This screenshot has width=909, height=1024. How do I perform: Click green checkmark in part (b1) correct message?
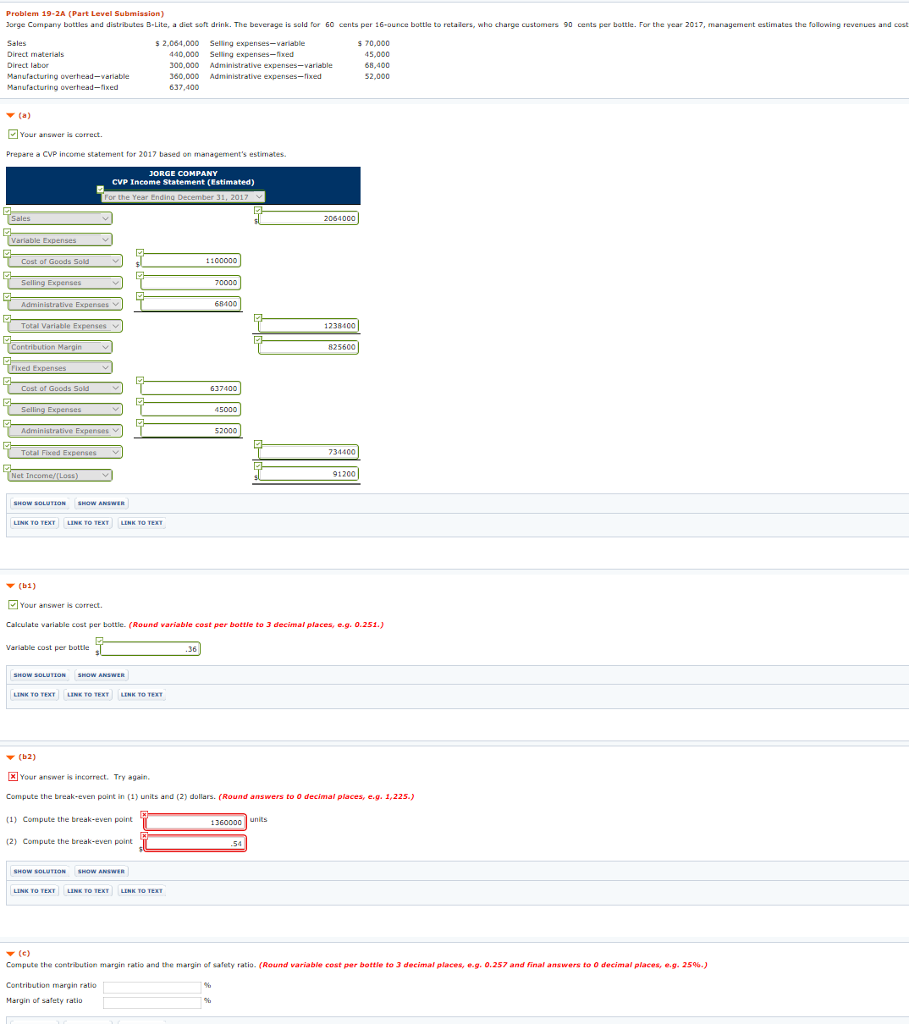click(x=14, y=604)
